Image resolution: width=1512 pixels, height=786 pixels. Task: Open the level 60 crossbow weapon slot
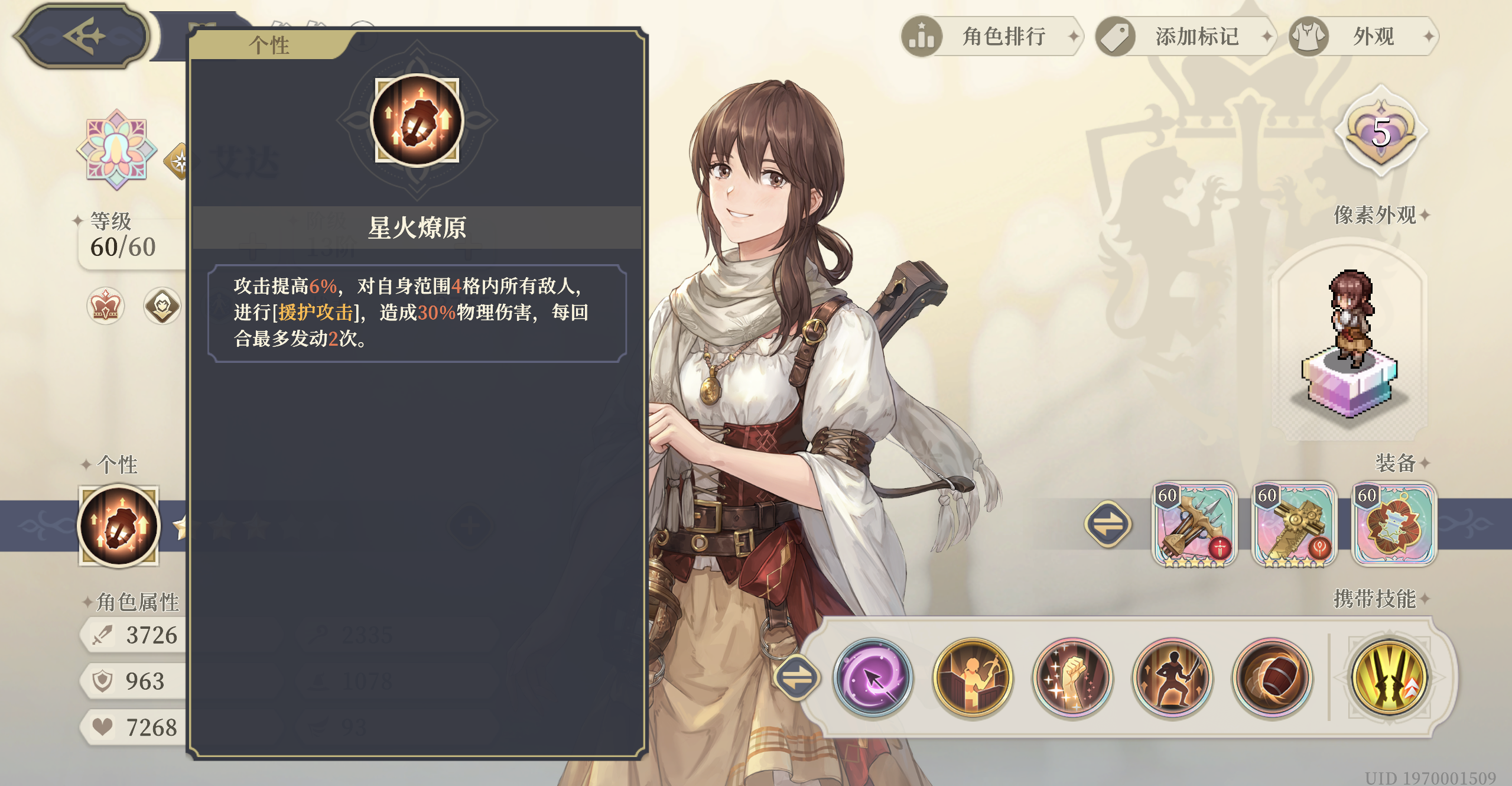point(1194,524)
